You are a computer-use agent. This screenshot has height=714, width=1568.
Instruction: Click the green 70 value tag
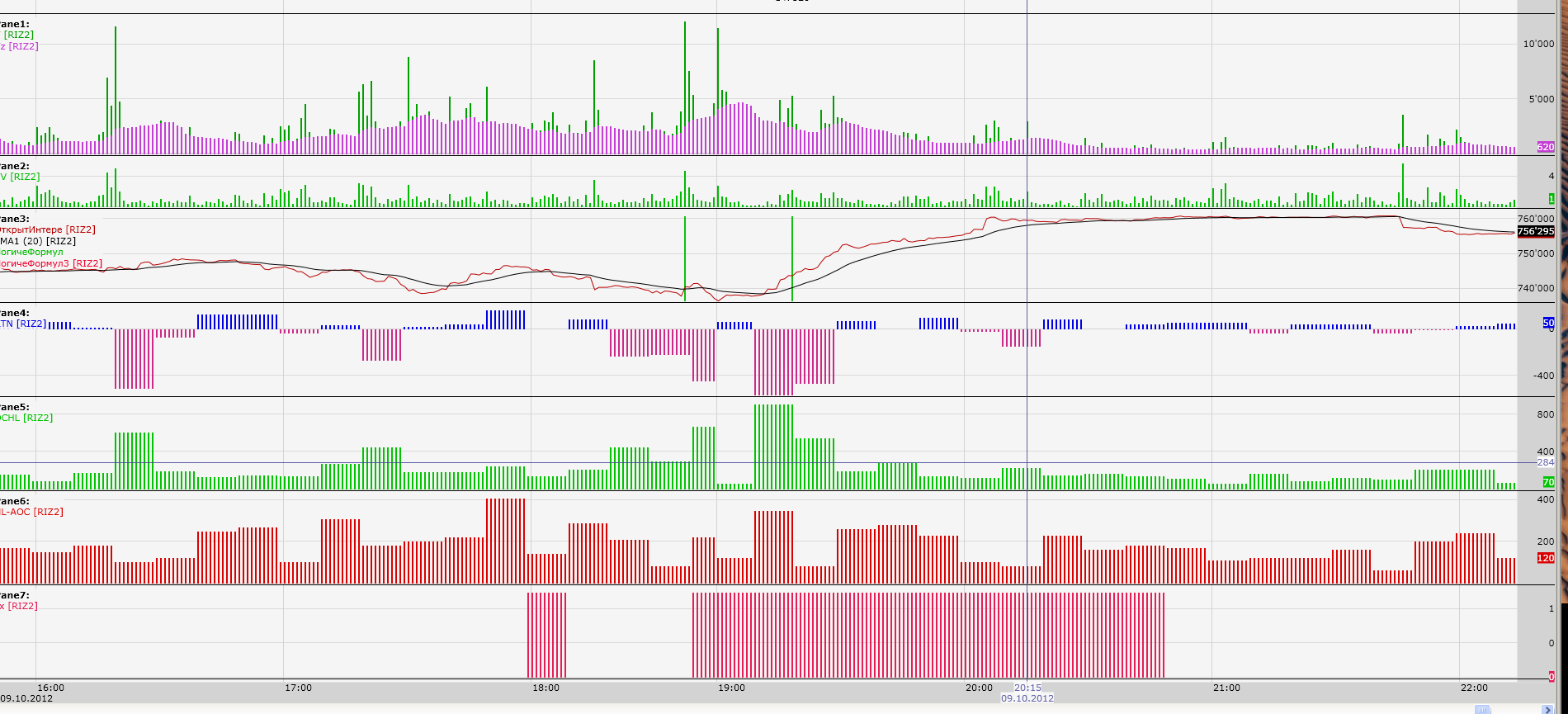[1549, 482]
